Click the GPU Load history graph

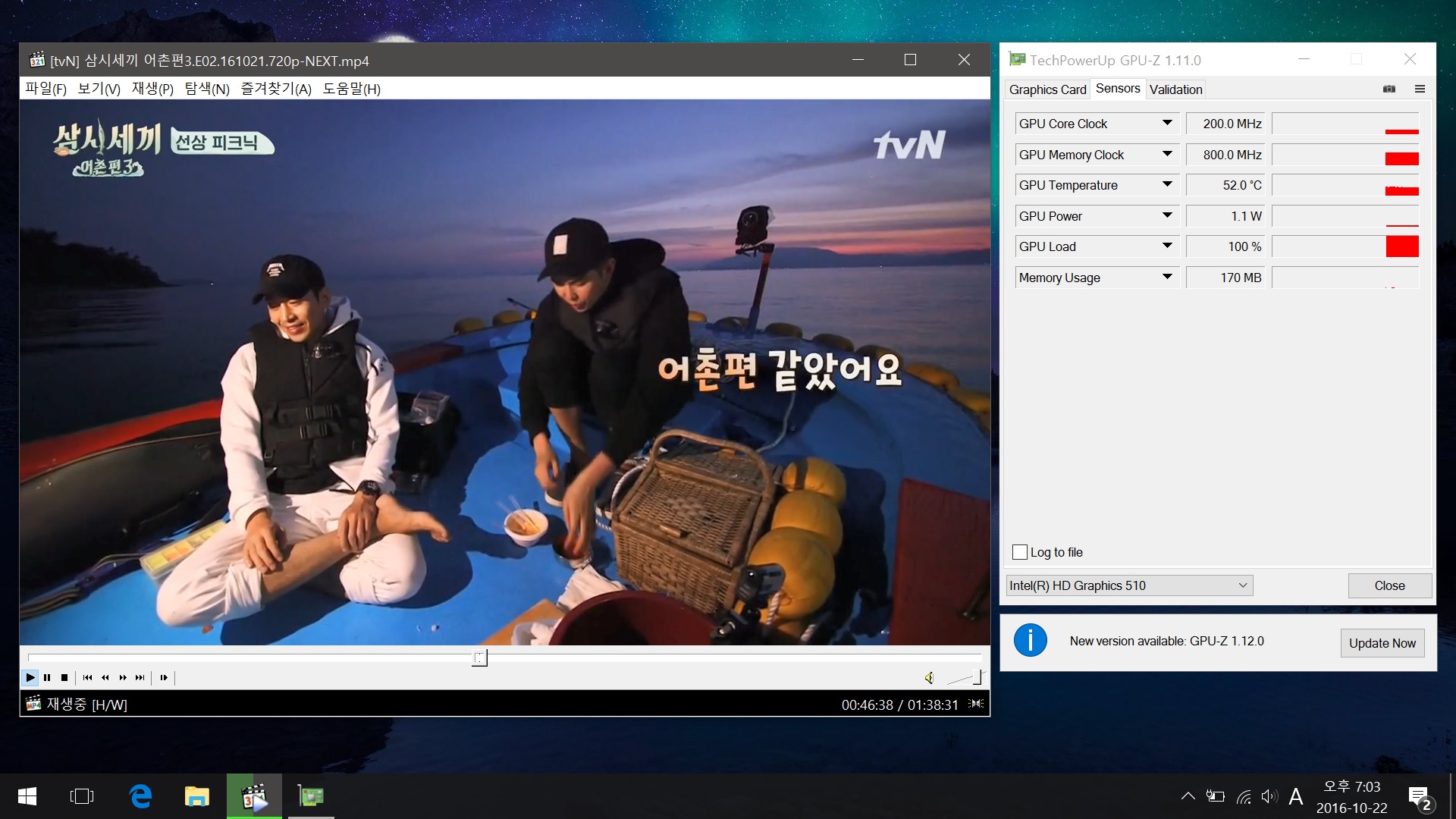click(x=1345, y=246)
